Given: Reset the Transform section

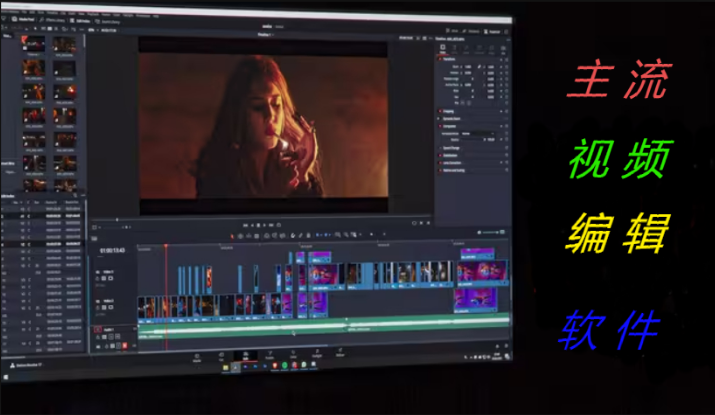Looking at the screenshot, I should pyautogui.click(x=506, y=59).
